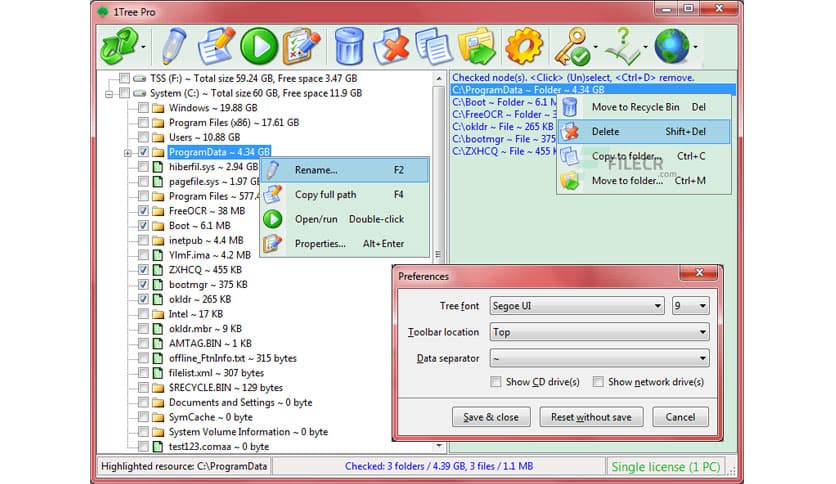Open the Toolbar location dropdown
The image size is (836, 484).
(x=599, y=332)
